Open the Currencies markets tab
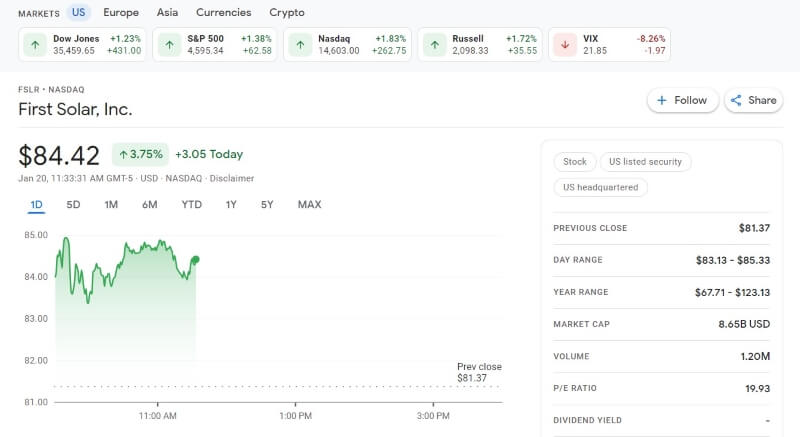The image size is (800, 437). 223,12
